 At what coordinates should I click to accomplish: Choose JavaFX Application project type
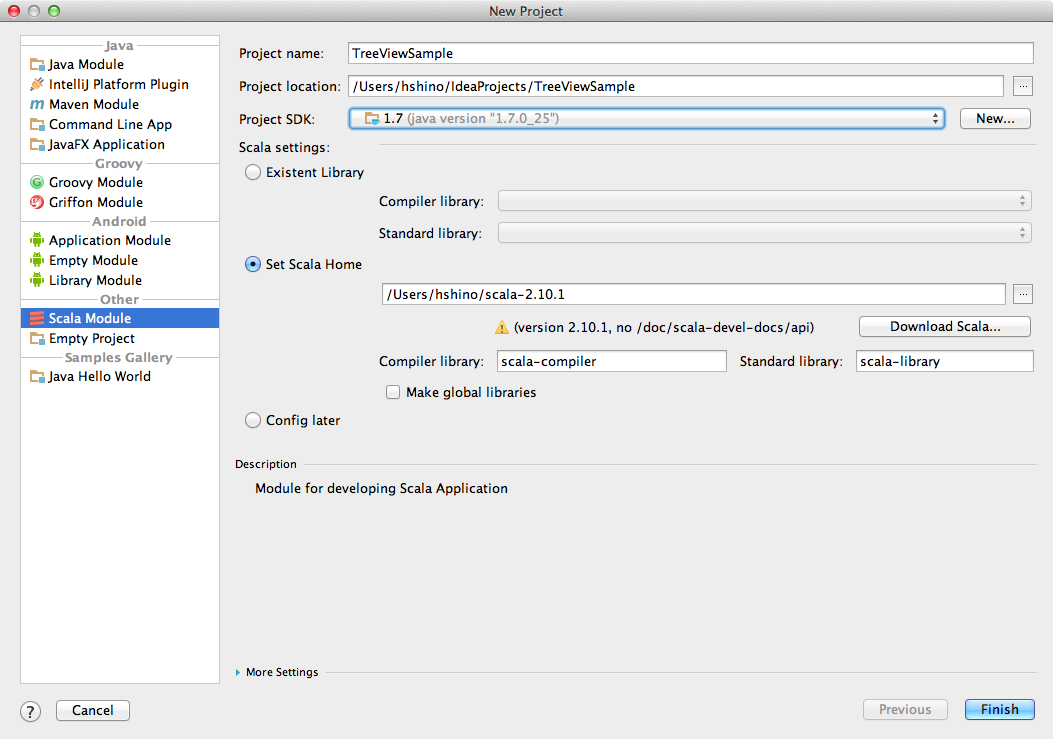tap(120, 144)
